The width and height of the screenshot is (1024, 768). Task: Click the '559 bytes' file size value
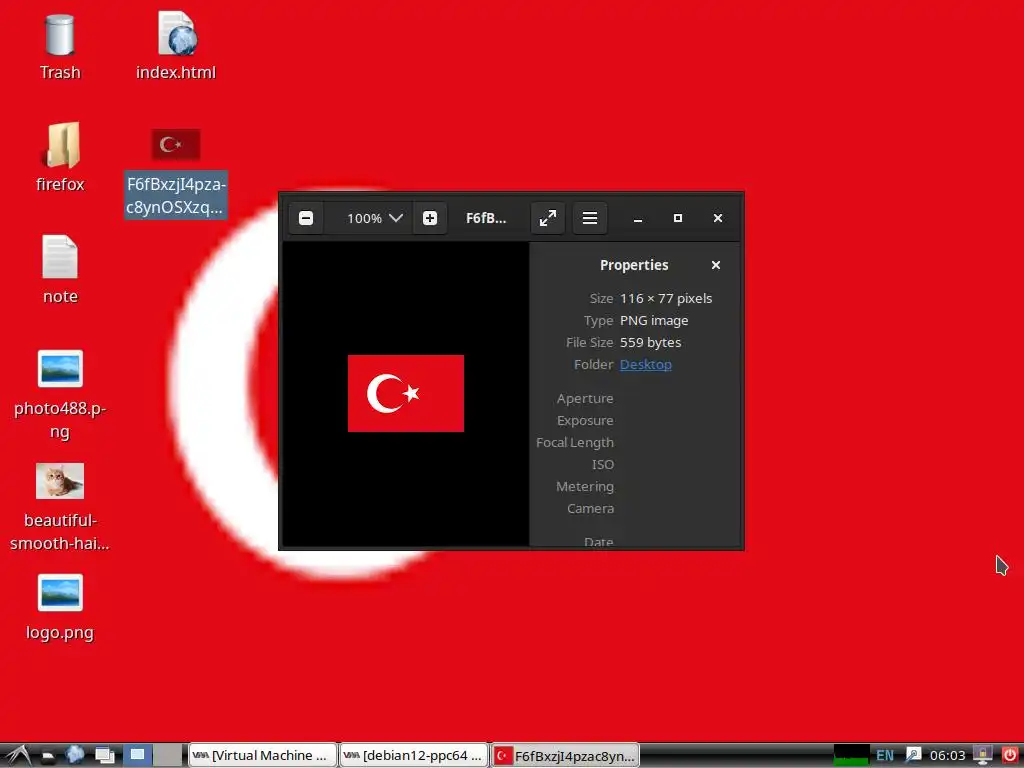pyautogui.click(x=650, y=342)
